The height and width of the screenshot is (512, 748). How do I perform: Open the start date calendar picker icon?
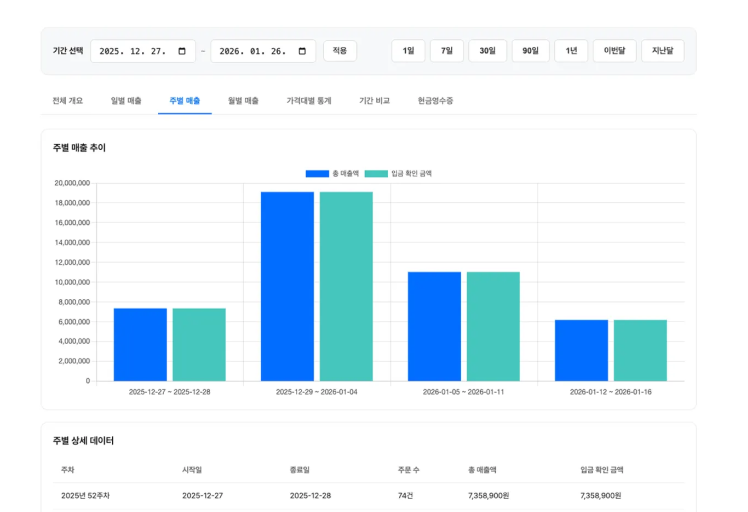pos(182,51)
